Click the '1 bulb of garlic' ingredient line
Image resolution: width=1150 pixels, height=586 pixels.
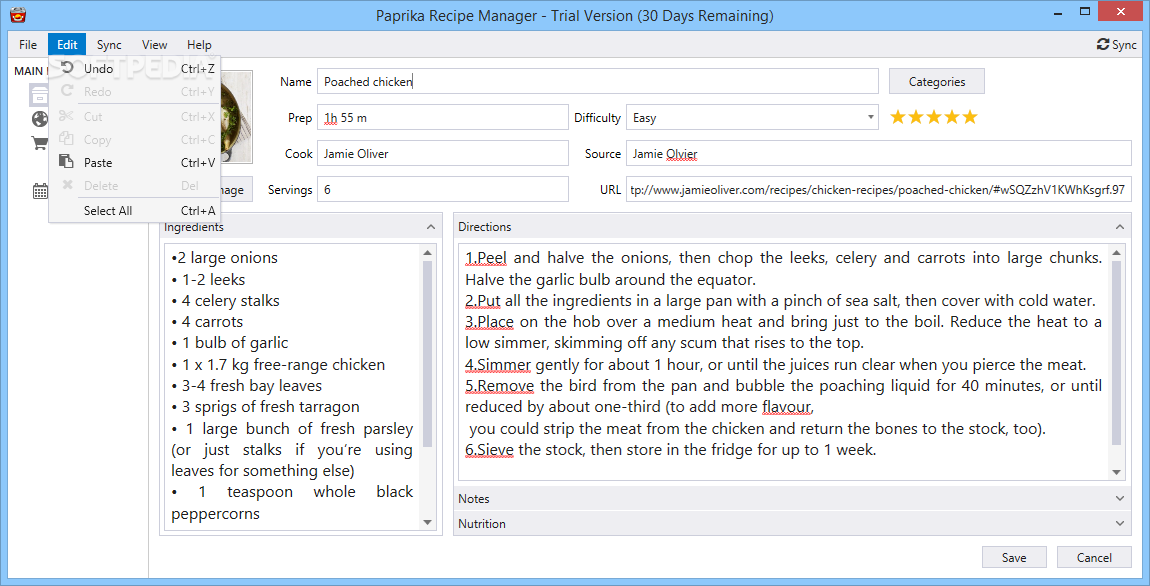click(x=230, y=343)
